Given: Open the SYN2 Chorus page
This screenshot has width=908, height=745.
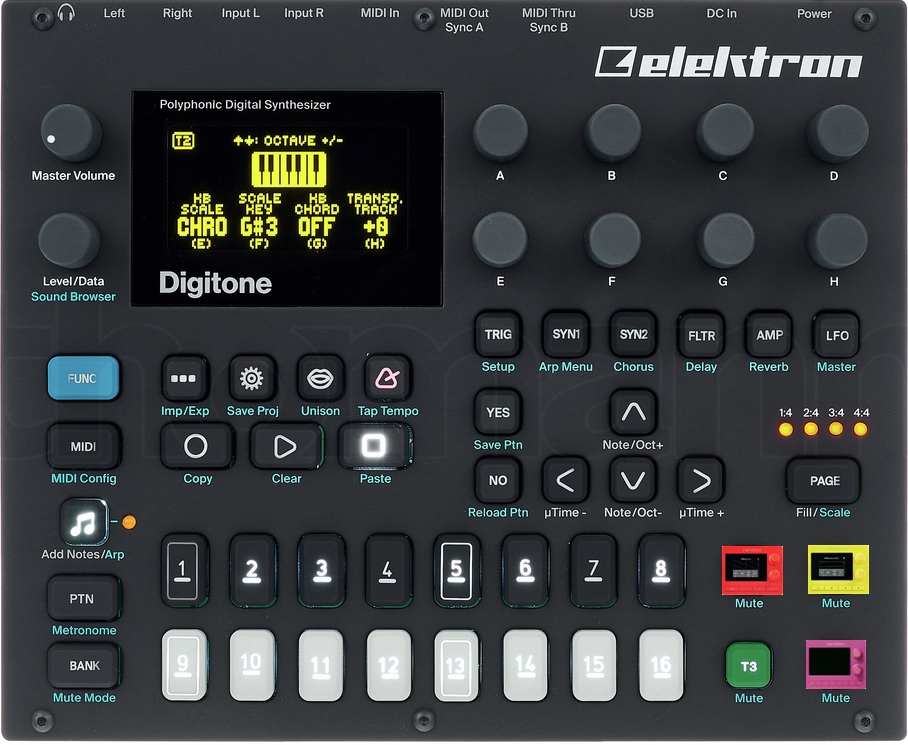Looking at the screenshot, I should pos(634,335).
